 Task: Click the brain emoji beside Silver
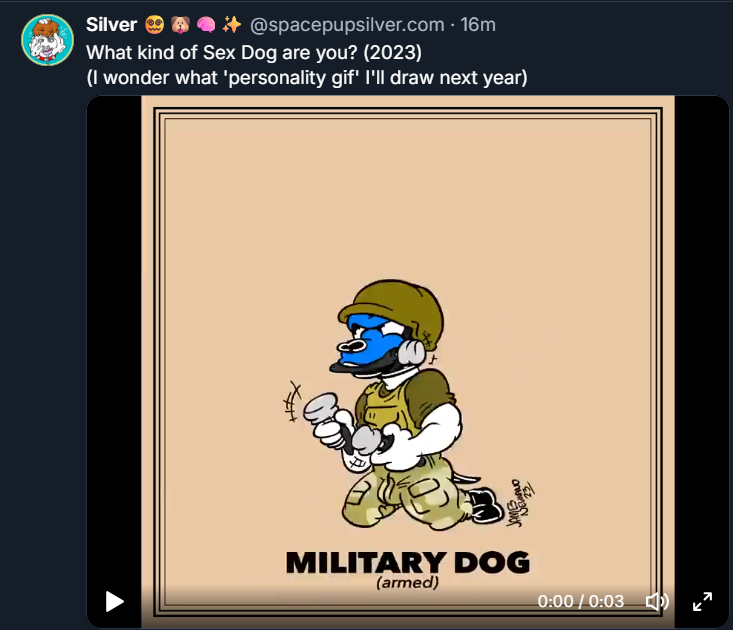207,25
